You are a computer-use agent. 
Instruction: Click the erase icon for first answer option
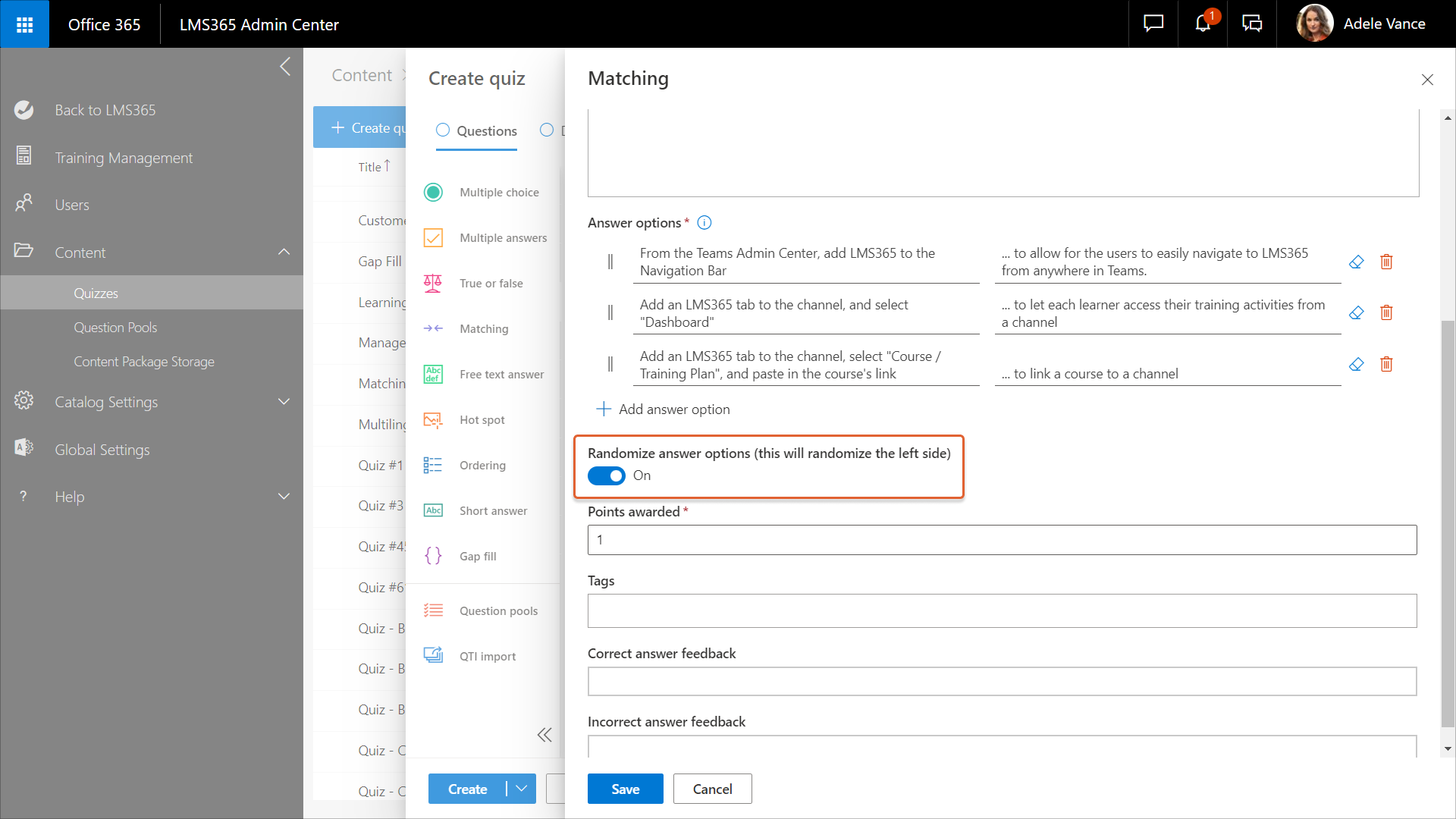click(1356, 262)
